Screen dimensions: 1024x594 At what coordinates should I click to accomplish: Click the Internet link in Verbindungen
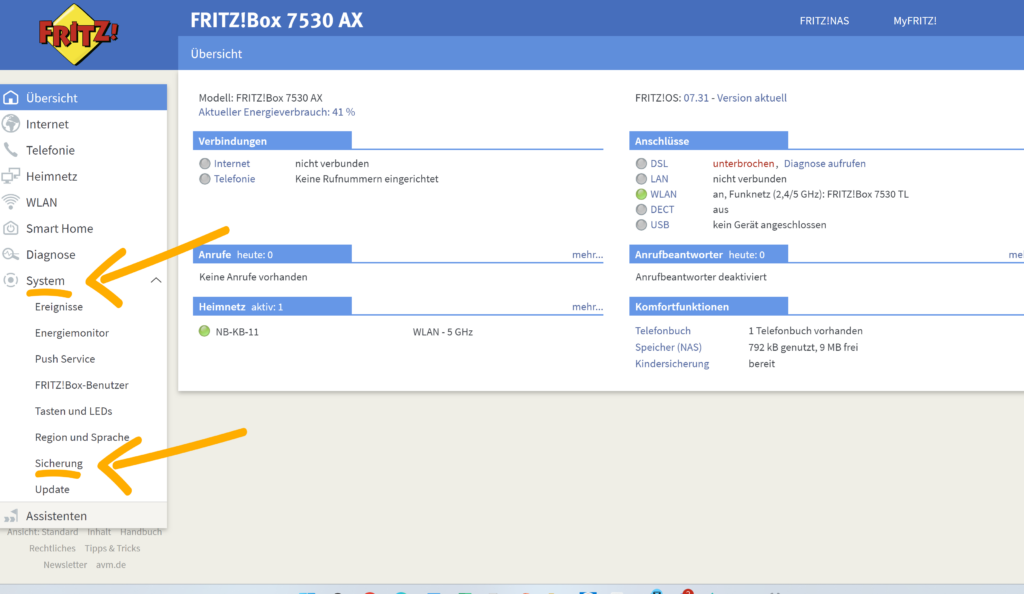(232, 164)
